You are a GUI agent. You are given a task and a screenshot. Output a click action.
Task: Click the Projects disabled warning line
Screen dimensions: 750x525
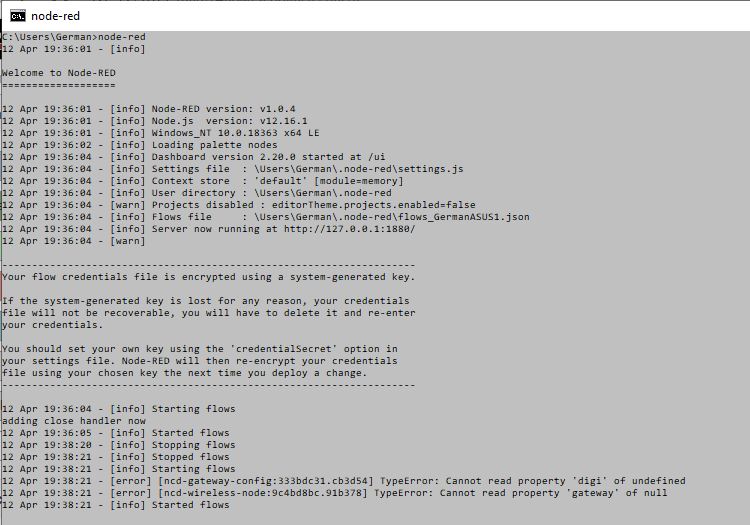point(239,205)
